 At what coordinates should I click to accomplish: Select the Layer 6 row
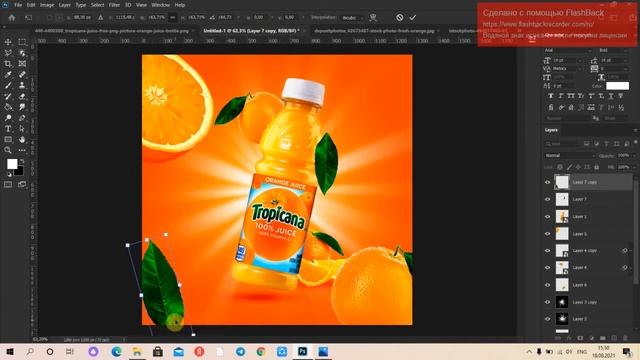click(x=589, y=285)
